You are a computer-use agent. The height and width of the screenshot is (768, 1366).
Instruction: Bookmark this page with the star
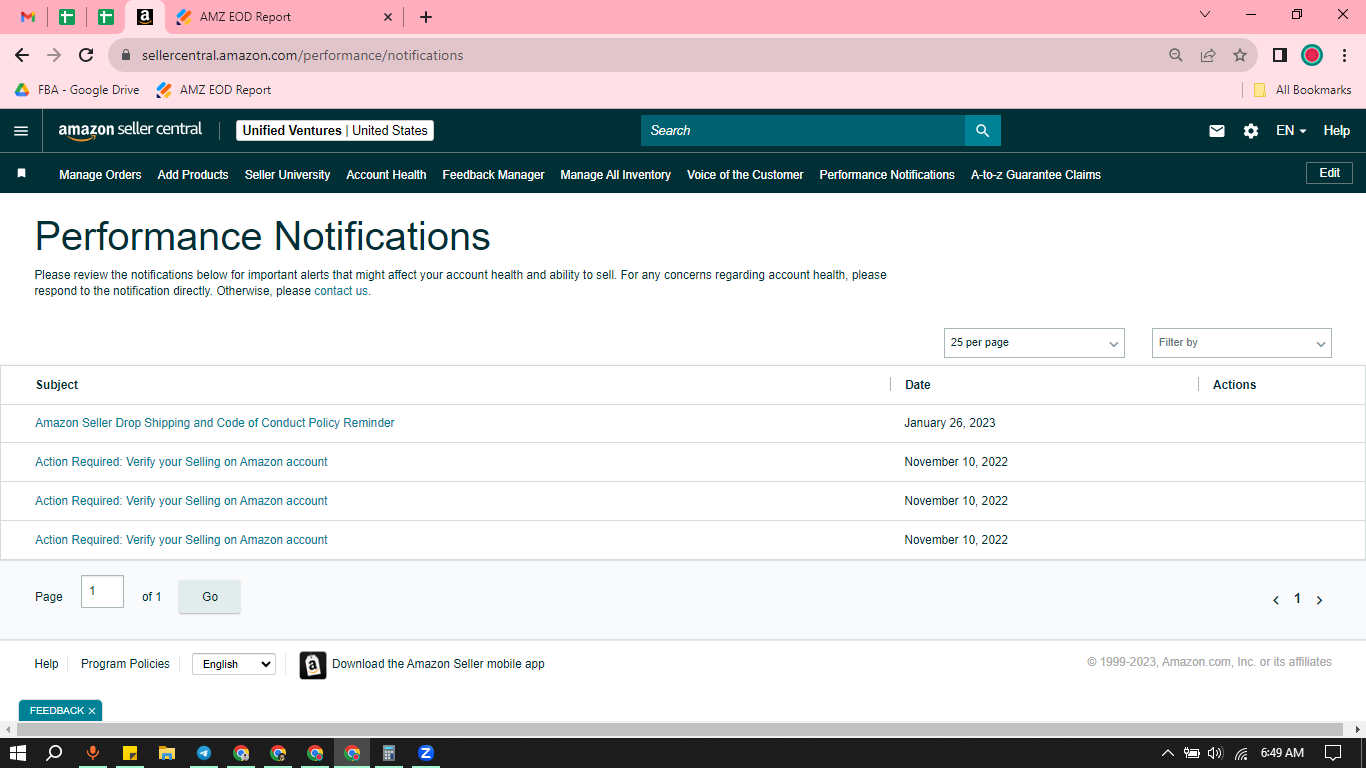pos(1240,55)
